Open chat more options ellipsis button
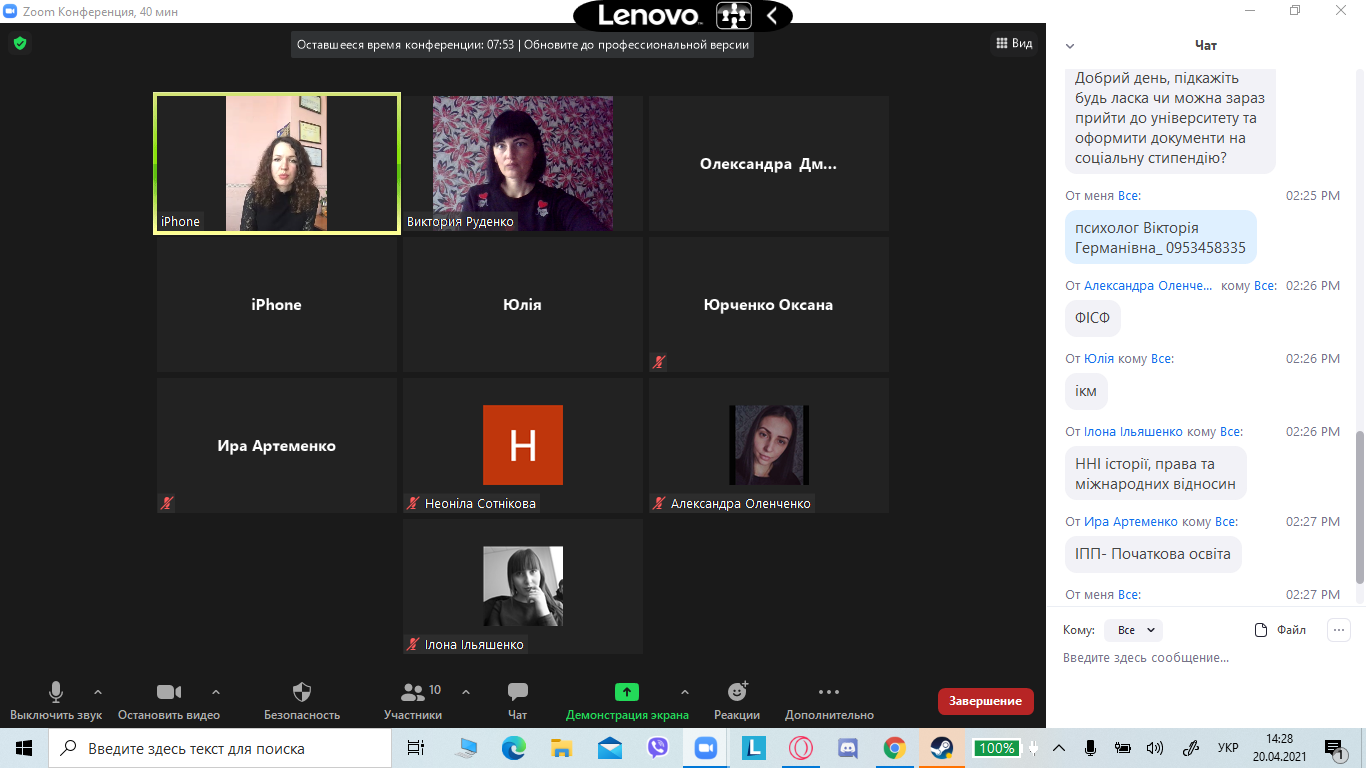Screen dimensions: 1366x768 coord(1339,630)
